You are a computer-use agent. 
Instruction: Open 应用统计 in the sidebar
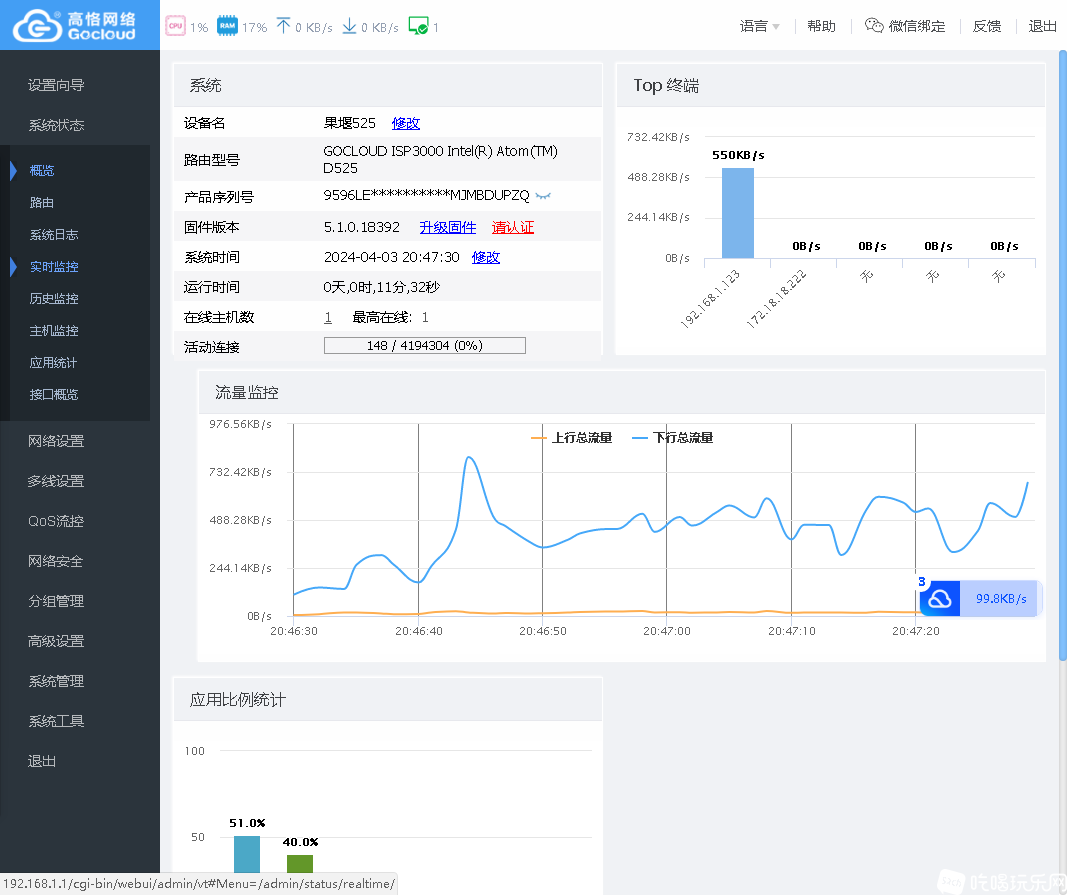click(x=53, y=362)
